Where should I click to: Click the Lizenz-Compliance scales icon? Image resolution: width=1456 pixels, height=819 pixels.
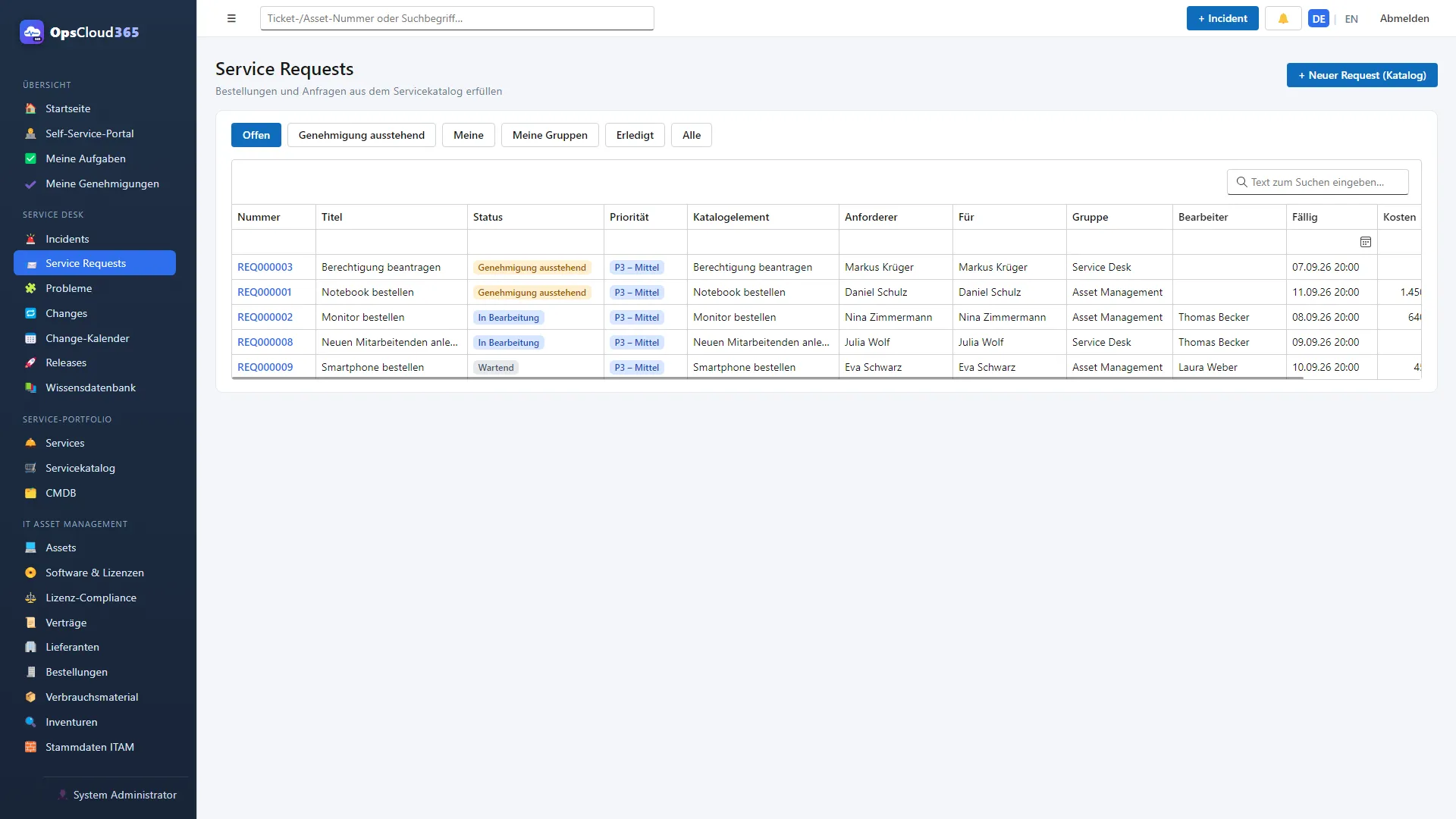[x=30, y=598]
